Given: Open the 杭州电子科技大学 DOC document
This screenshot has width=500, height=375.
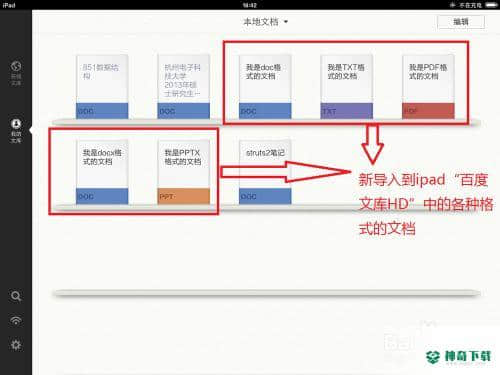Looking at the screenshot, I should pyautogui.click(x=184, y=87).
